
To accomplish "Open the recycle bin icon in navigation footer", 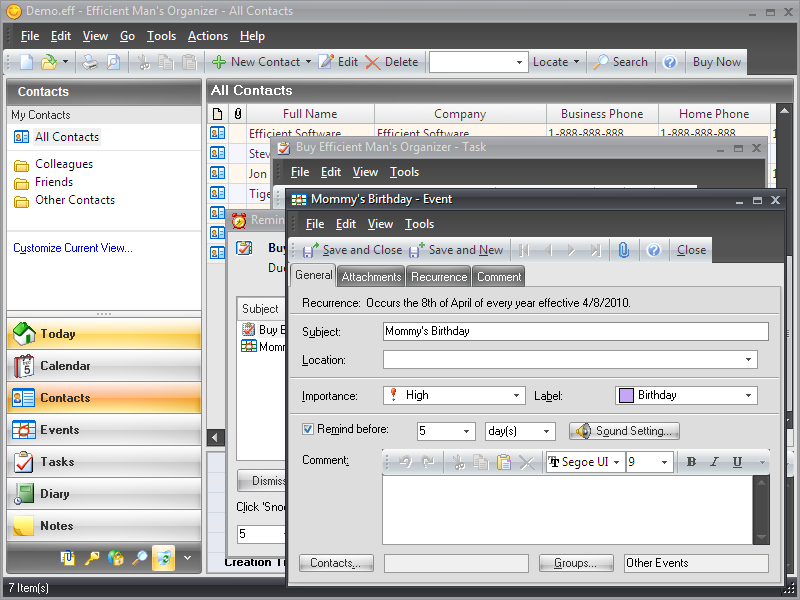I will [x=163, y=558].
